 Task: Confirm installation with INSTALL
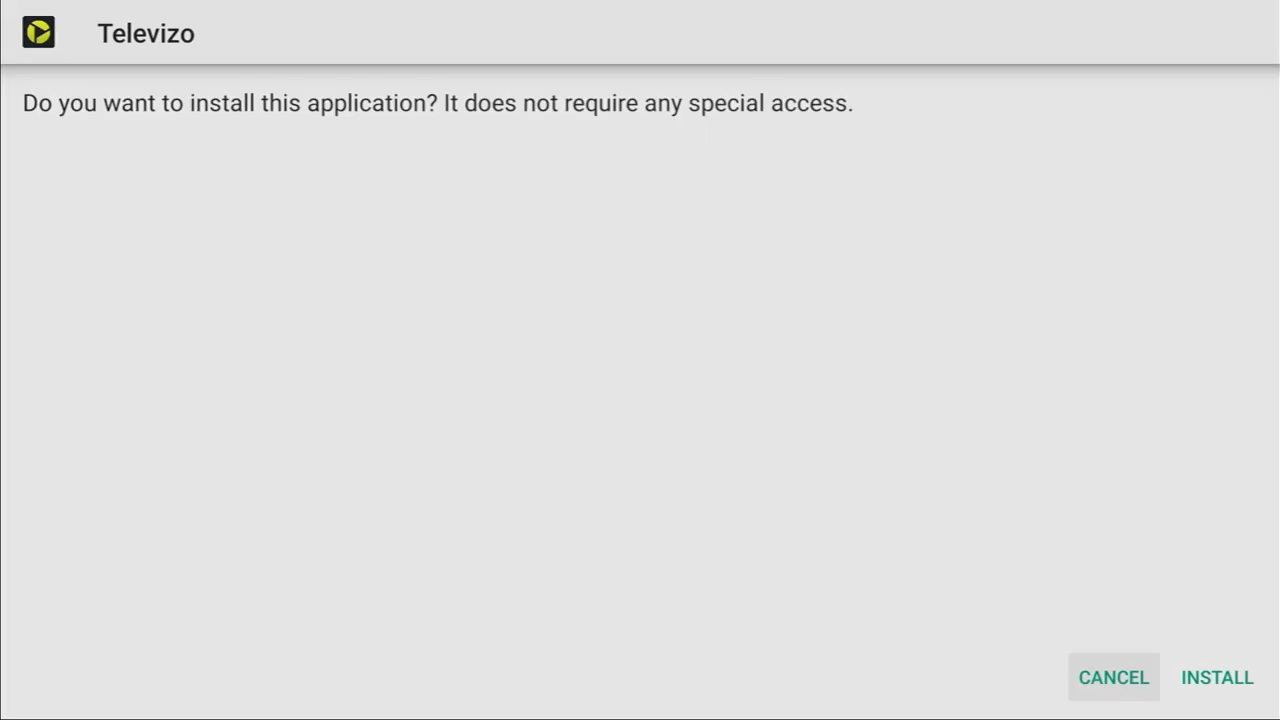click(1217, 677)
